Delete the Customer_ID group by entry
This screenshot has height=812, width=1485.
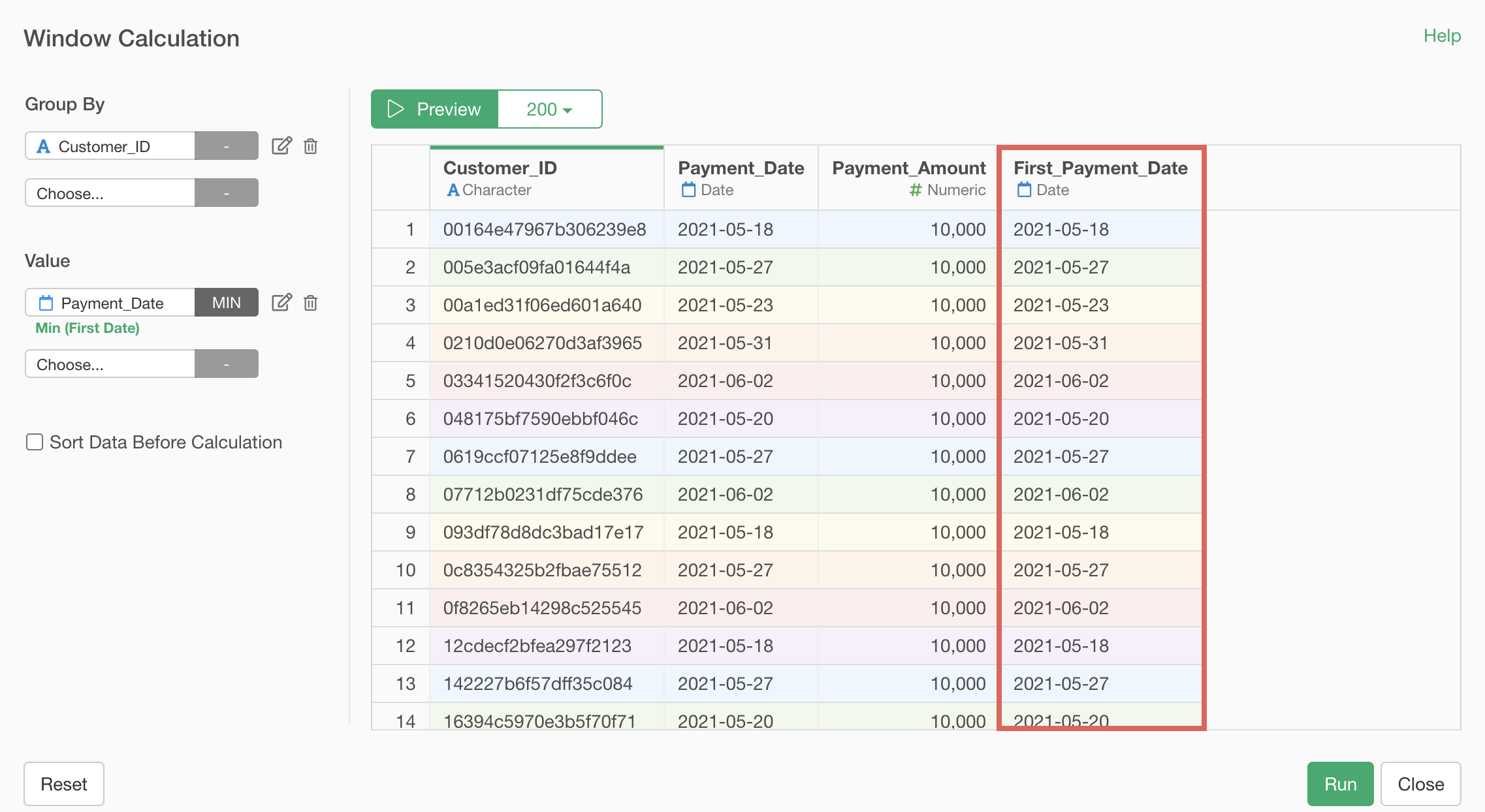click(311, 146)
